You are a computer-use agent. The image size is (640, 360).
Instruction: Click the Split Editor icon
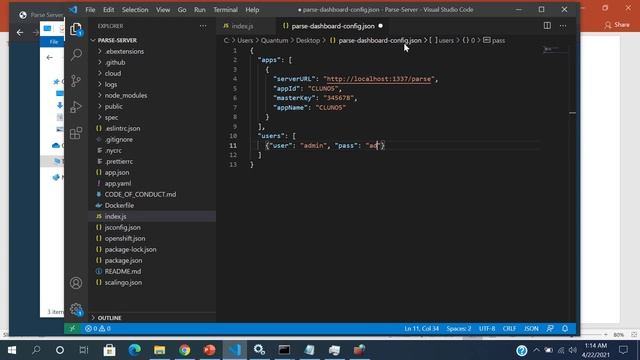547,26
